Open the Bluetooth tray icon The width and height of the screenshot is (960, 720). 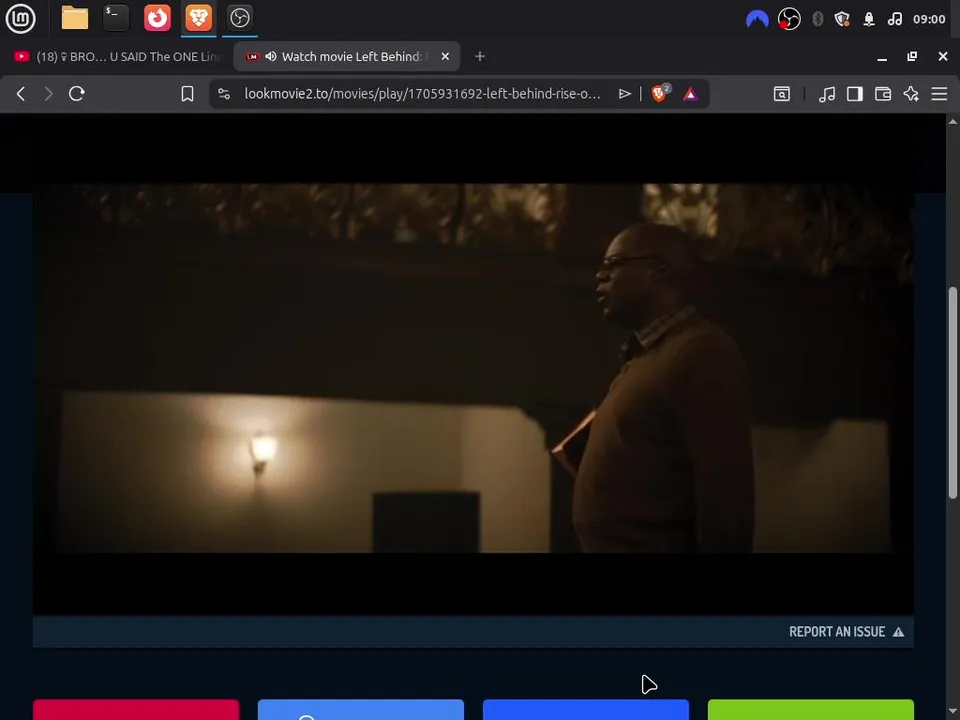point(817,19)
